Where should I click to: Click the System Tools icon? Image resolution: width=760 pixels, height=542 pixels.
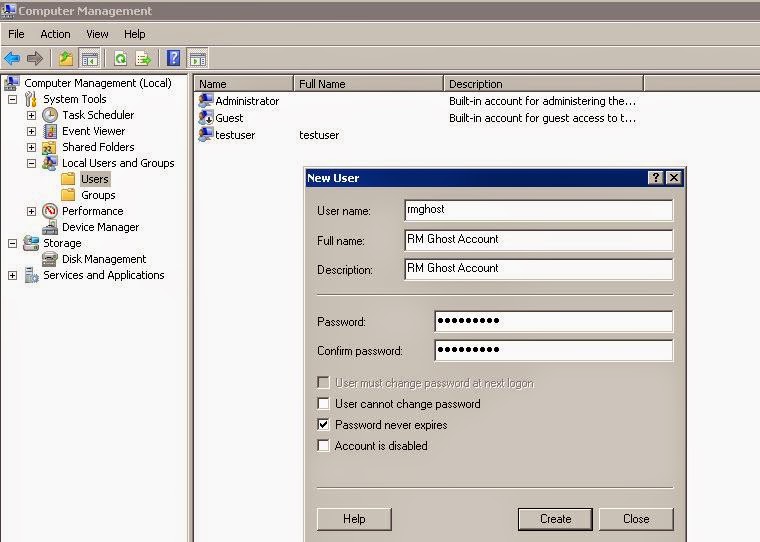pyautogui.click(x=31, y=99)
